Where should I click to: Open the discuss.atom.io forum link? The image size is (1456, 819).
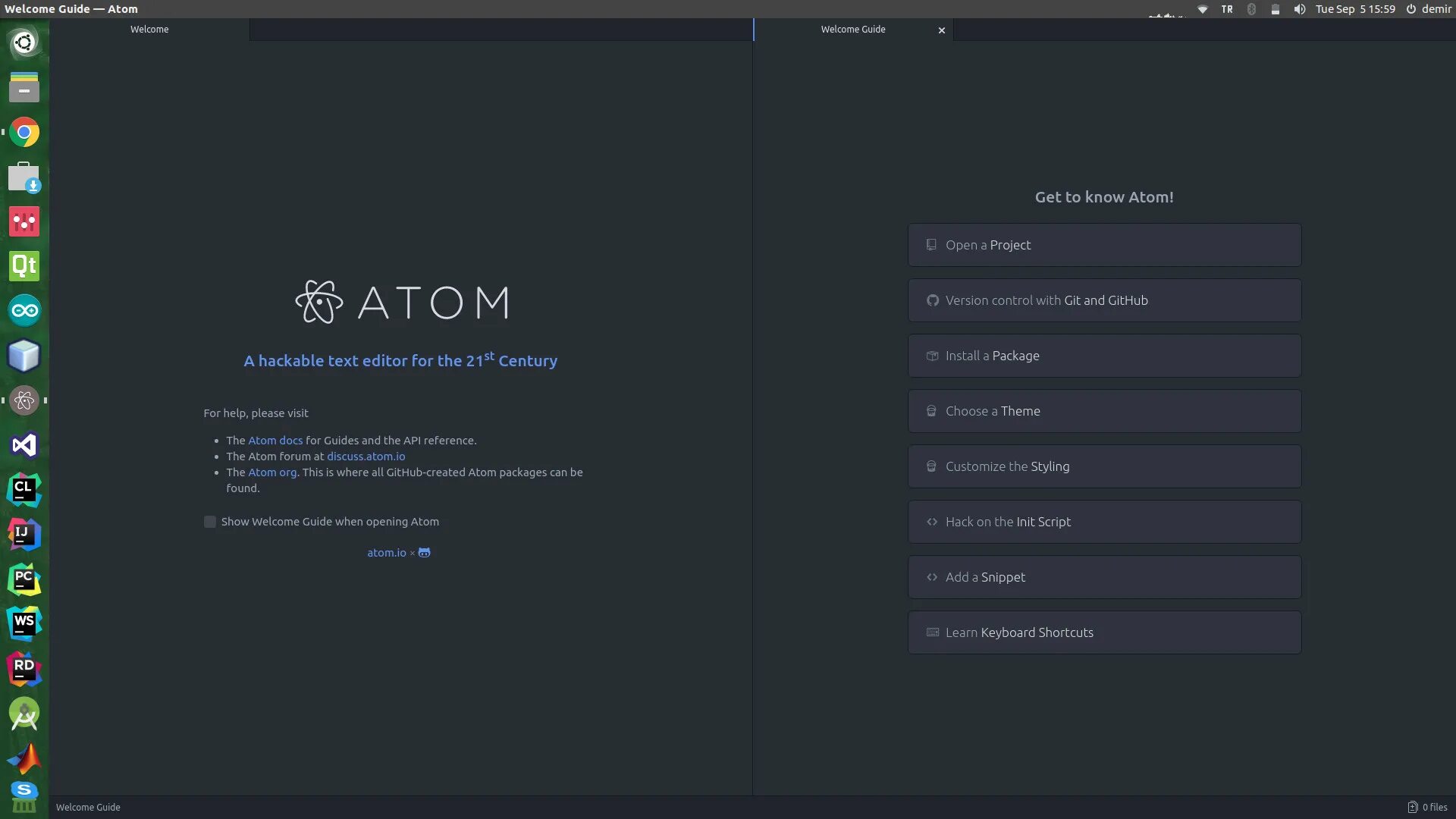tap(366, 457)
